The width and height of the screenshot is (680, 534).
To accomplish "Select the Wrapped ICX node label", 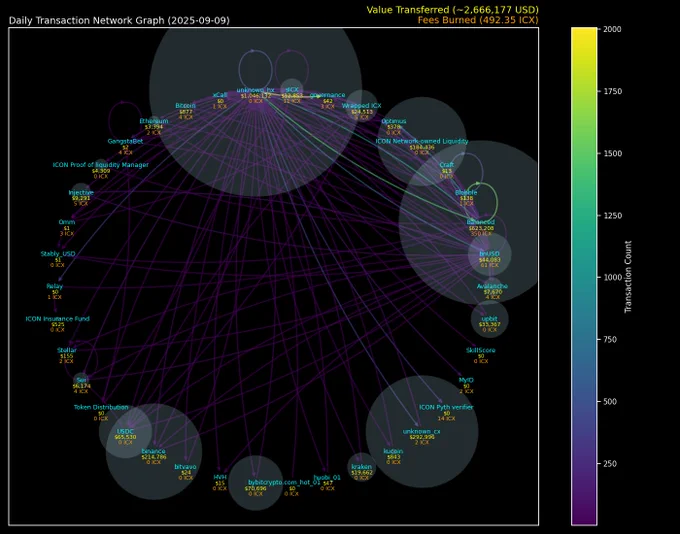I will pos(361,105).
